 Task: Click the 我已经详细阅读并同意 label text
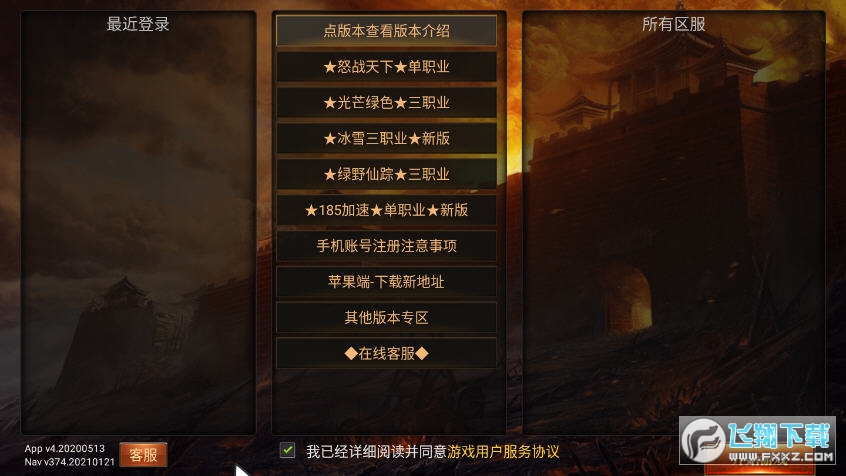tap(376, 452)
